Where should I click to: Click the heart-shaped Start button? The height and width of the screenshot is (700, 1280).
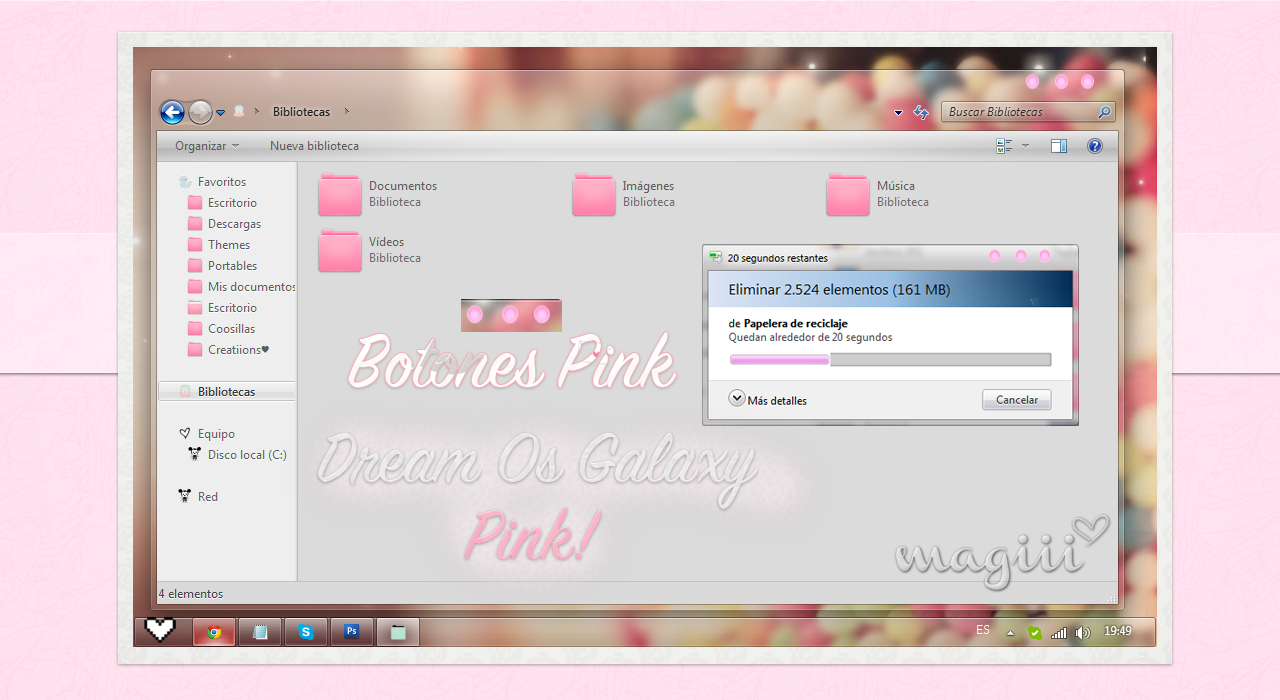coord(160,631)
